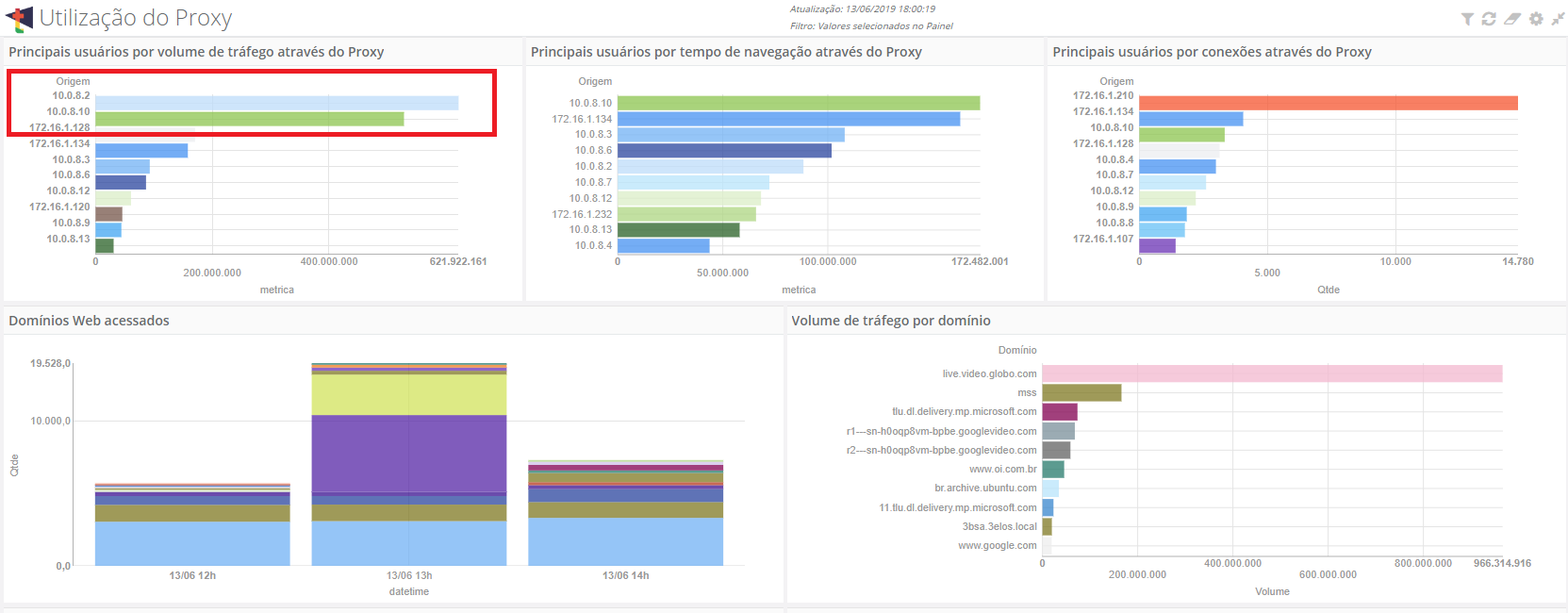Click the 'Filtro: Valores selecionados no Painel' text
The height and width of the screenshot is (613, 1568).
pyautogui.click(x=871, y=26)
